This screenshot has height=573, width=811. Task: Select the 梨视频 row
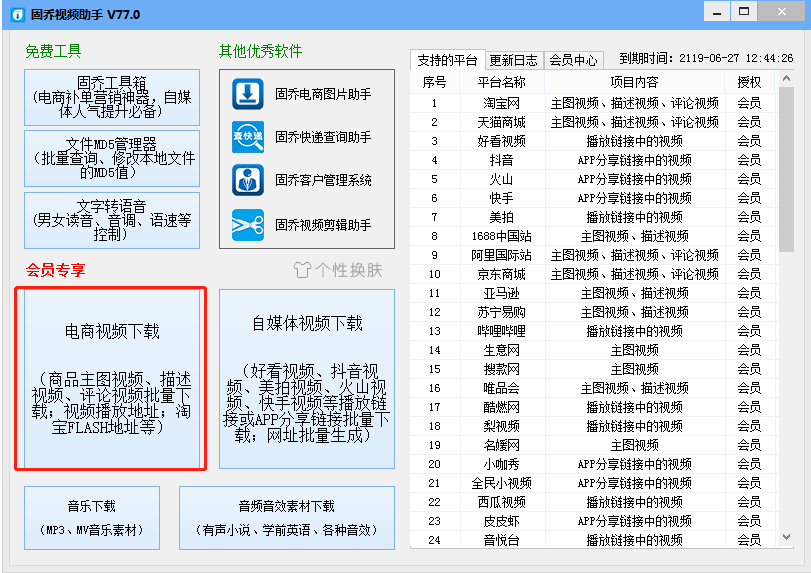click(594, 426)
